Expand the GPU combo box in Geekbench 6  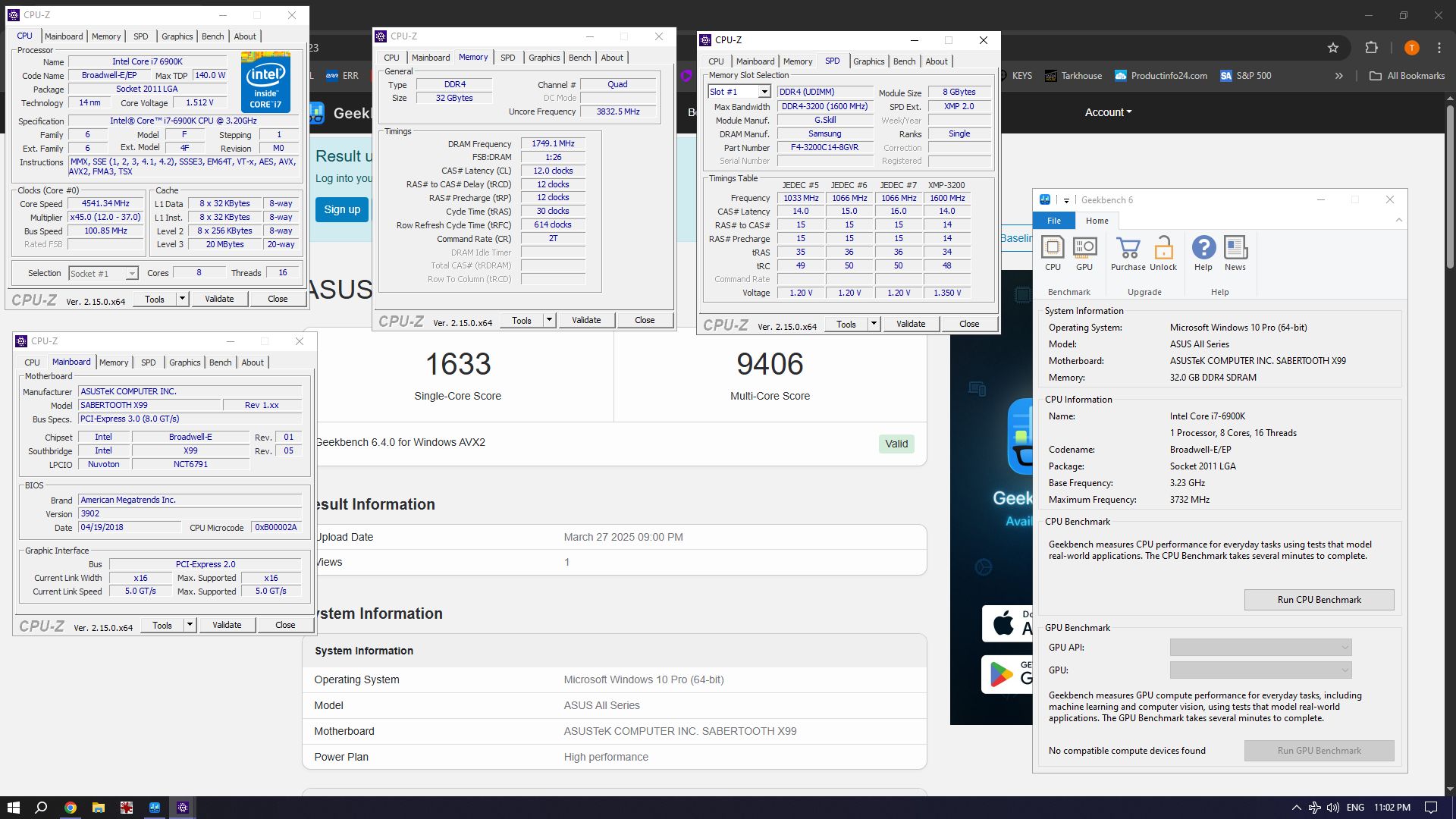pyautogui.click(x=1260, y=670)
